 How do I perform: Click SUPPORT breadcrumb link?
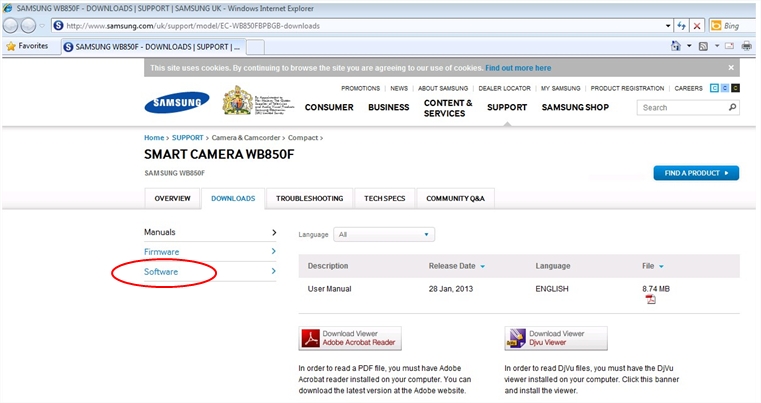(x=187, y=138)
